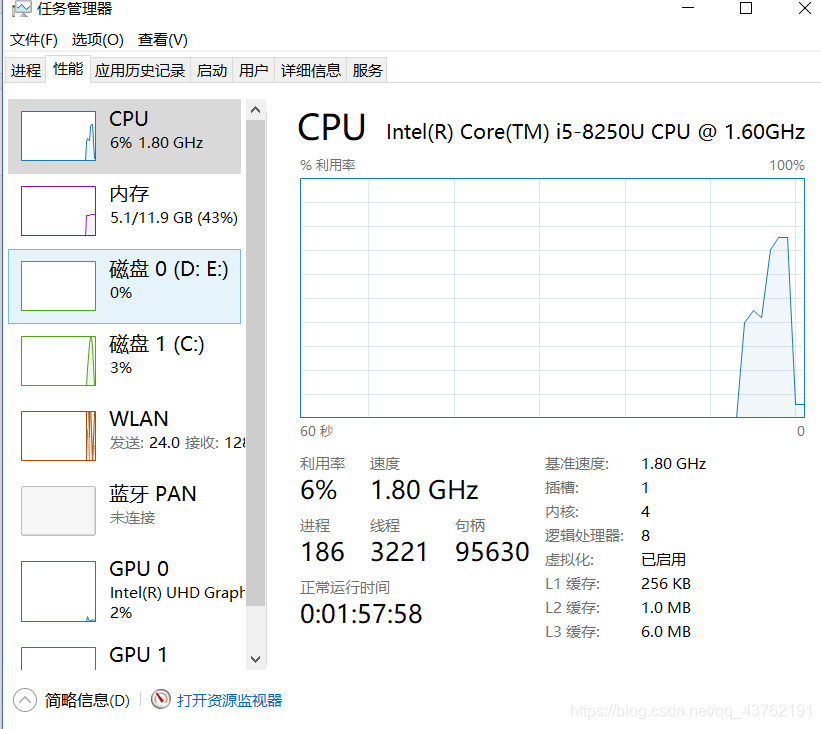Click the sidebar scroll up arrow
Viewport: 821px width, 729px height.
coord(256,109)
